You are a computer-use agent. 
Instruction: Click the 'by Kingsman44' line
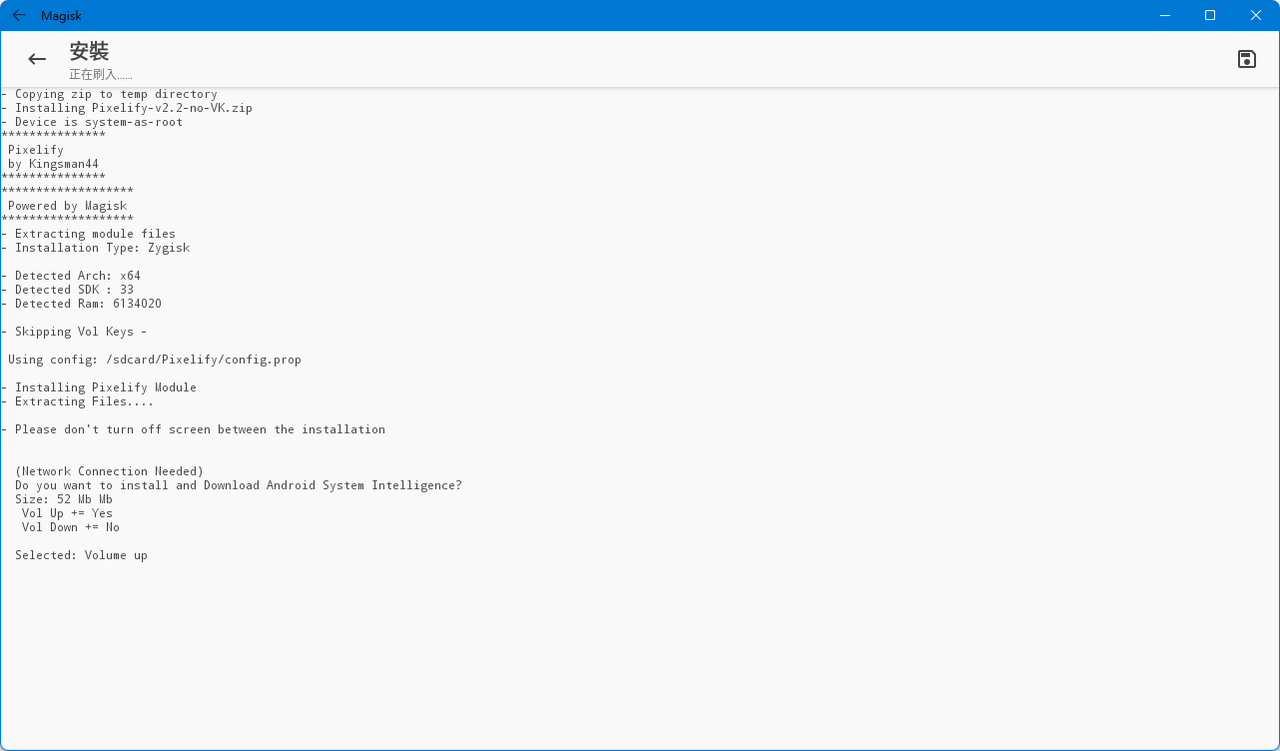(x=53, y=164)
